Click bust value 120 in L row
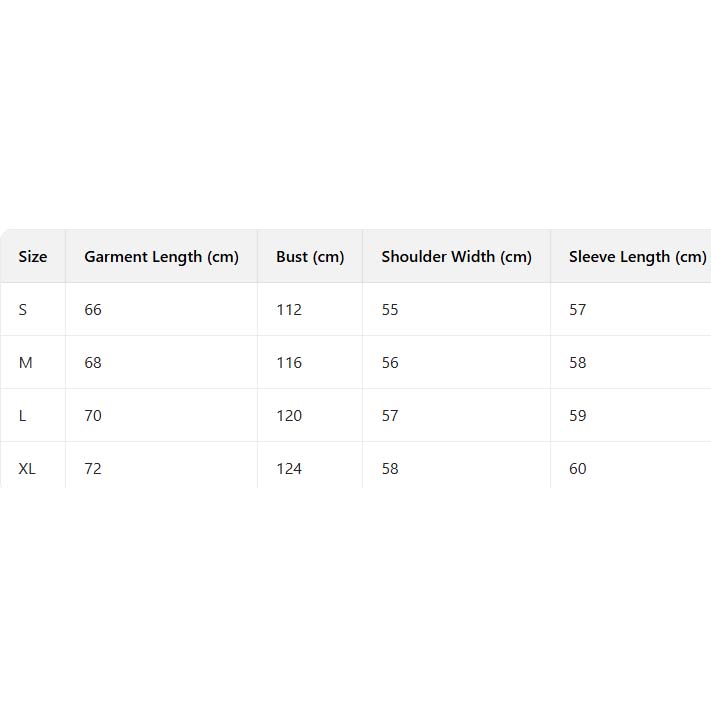 click(x=289, y=416)
